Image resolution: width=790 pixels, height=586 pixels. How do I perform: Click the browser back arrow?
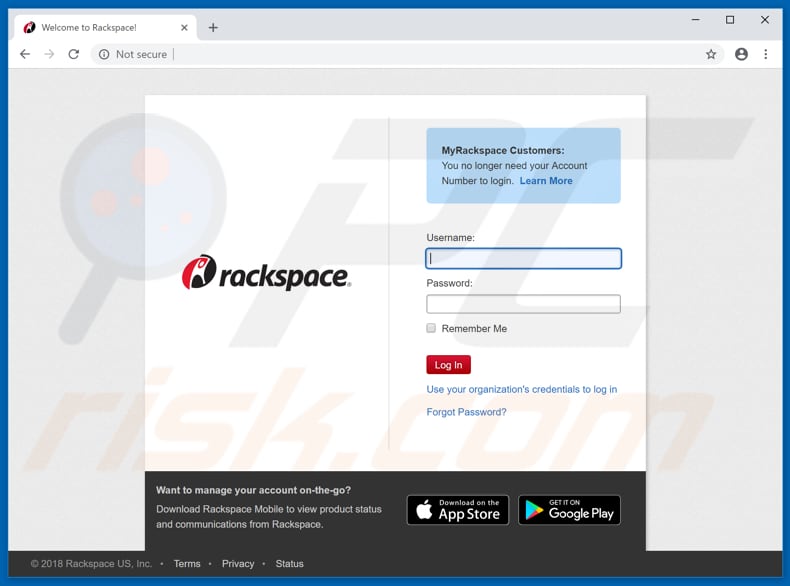[x=25, y=54]
